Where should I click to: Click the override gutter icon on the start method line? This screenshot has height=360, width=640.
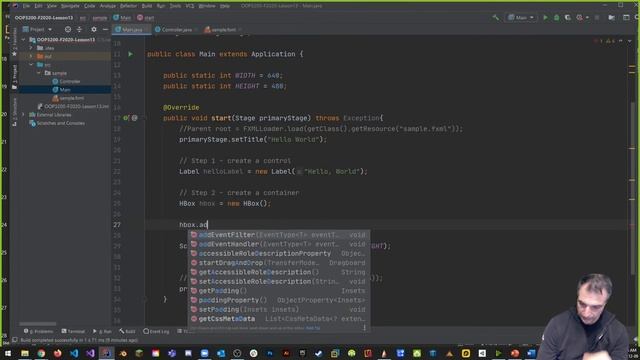(126, 118)
